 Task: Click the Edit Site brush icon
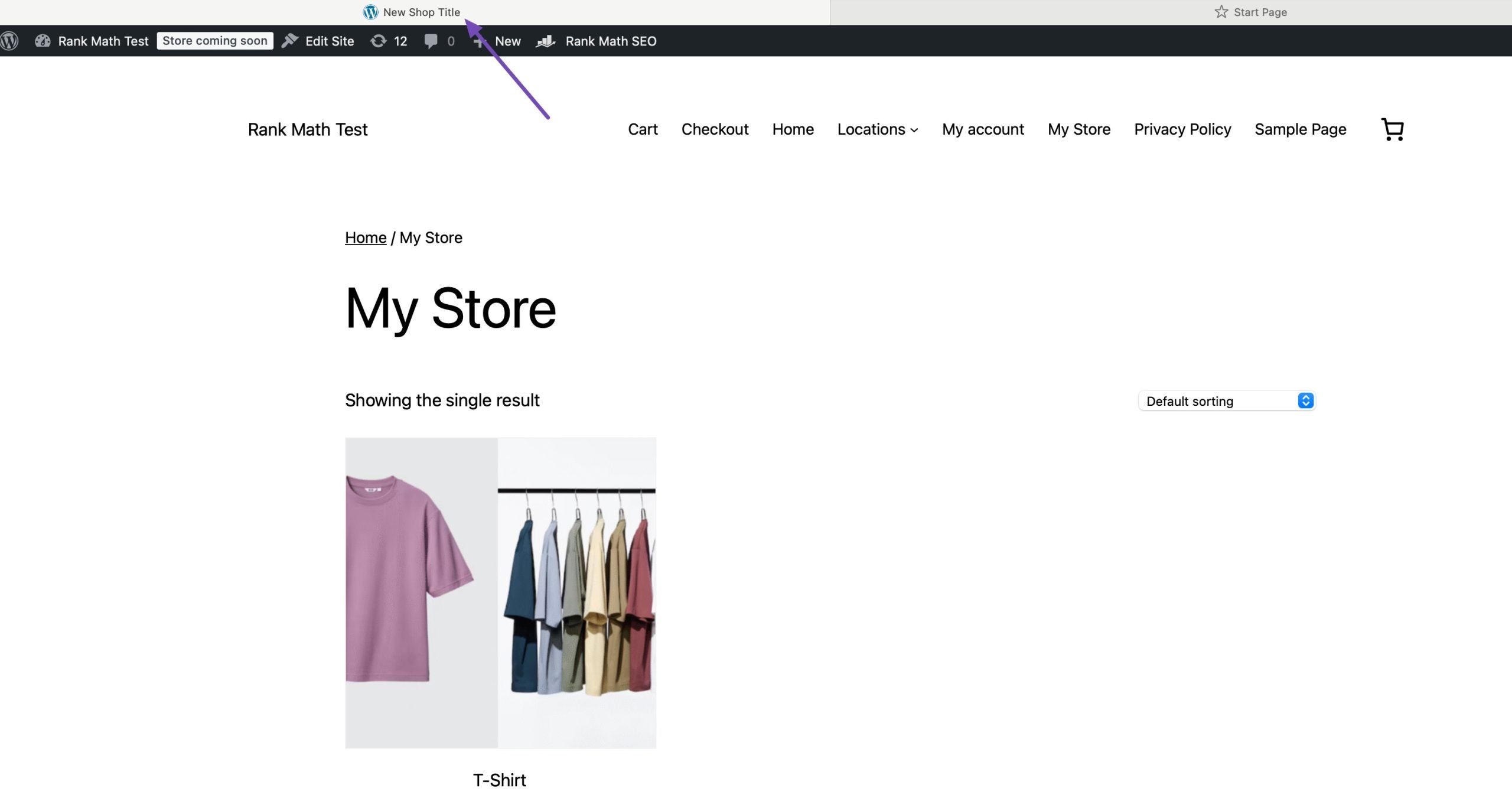[x=290, y=41]
